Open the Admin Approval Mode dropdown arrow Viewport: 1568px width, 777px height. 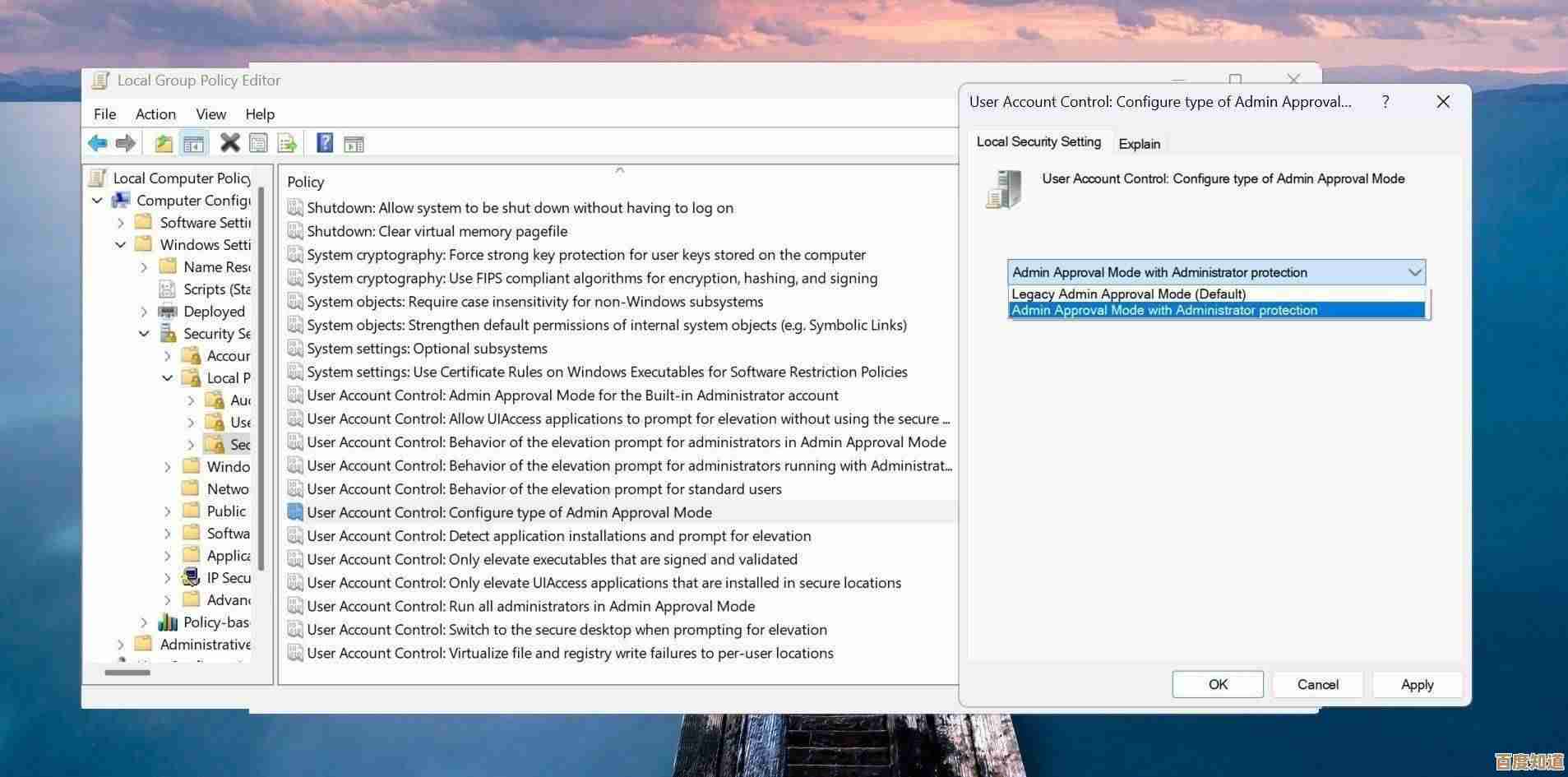pos(1414,271)
